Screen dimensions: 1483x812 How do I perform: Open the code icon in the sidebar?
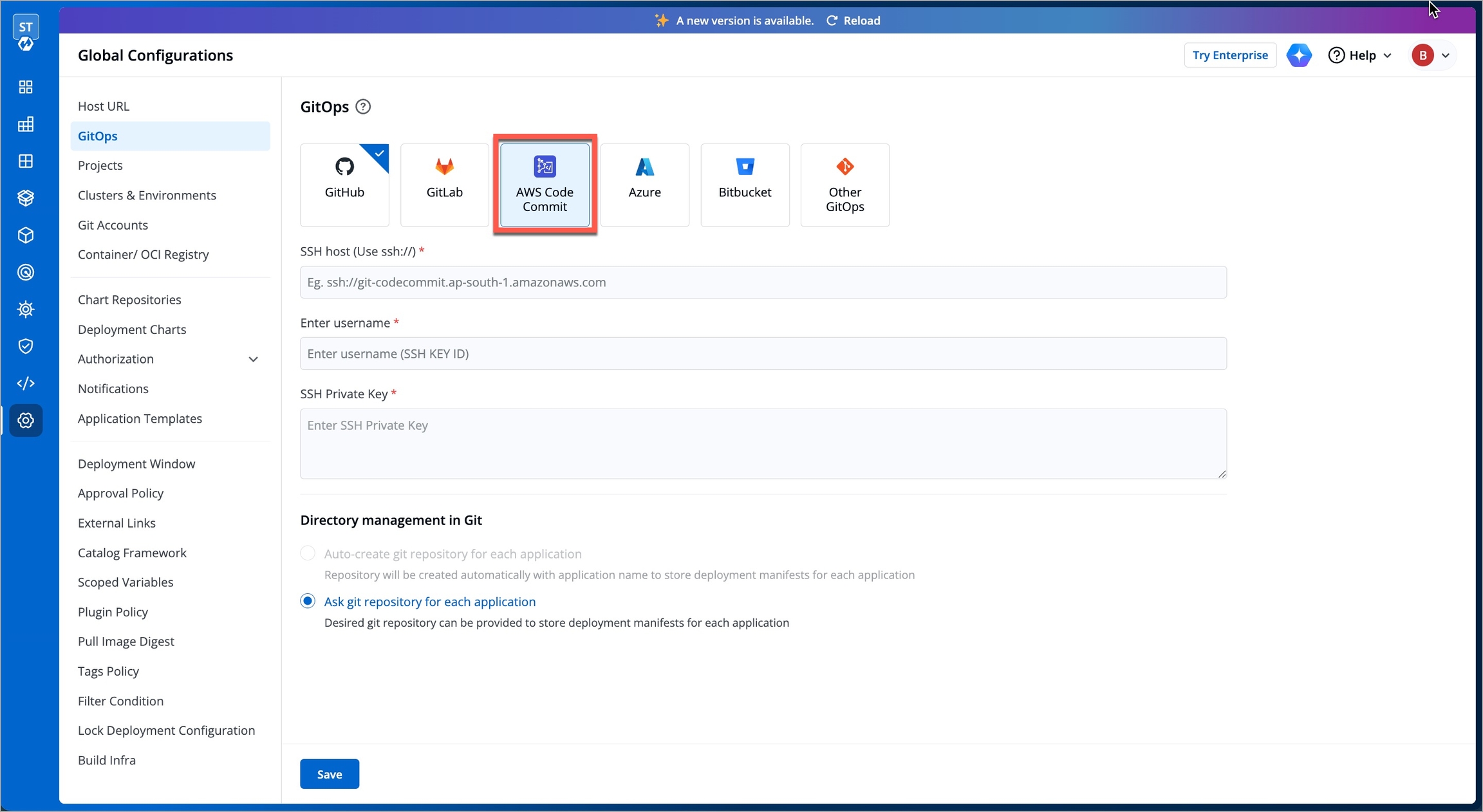tap(26, 383)
